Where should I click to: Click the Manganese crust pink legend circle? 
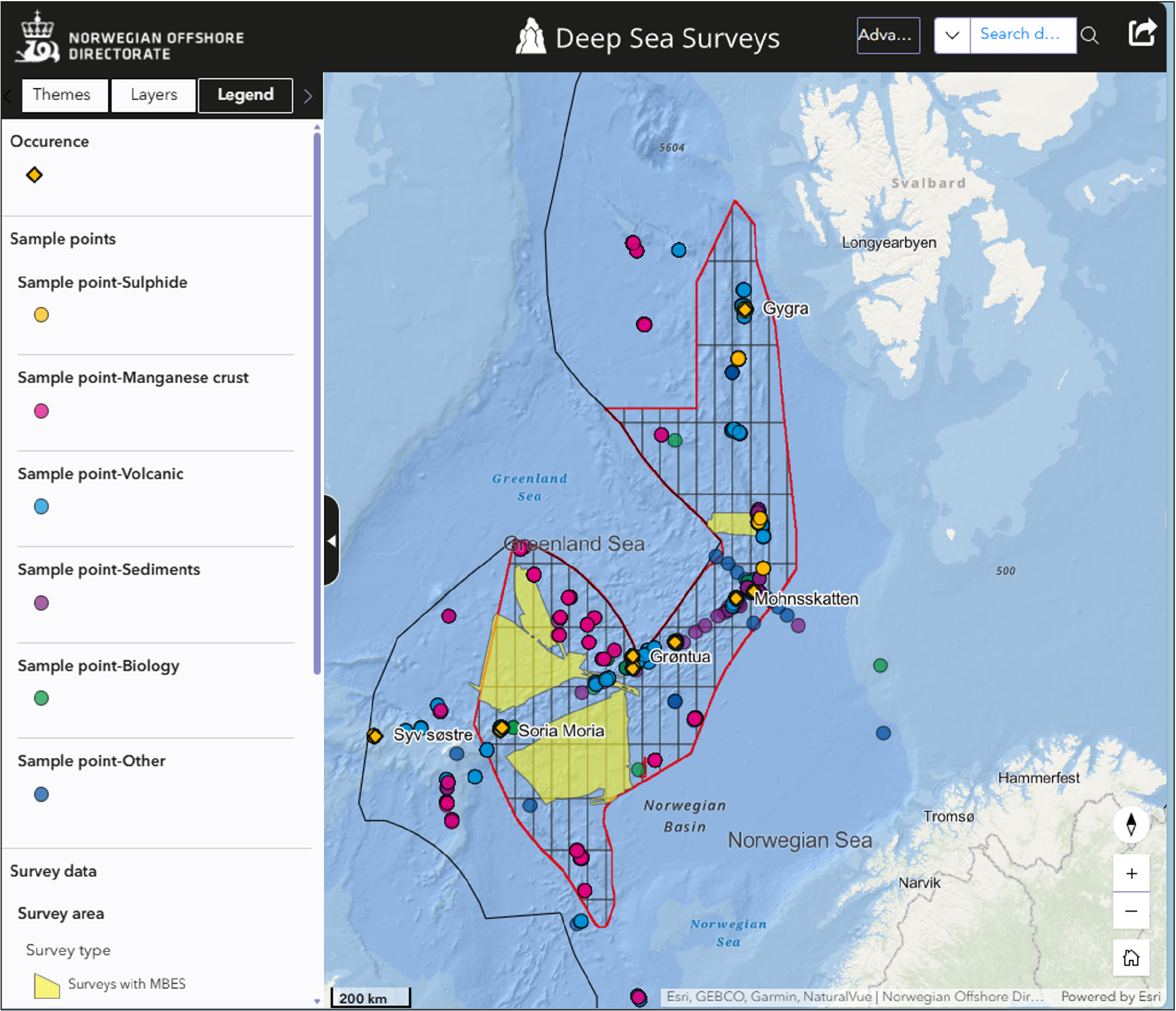tap(41, 411)
